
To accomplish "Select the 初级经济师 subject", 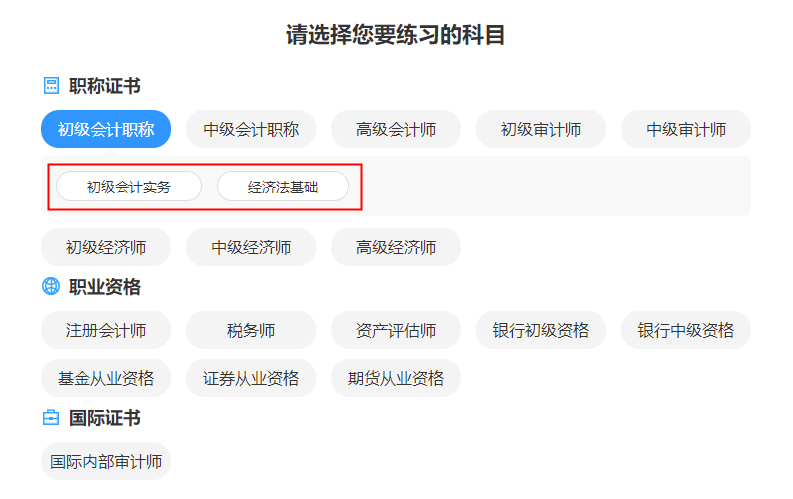I will 106,247.
